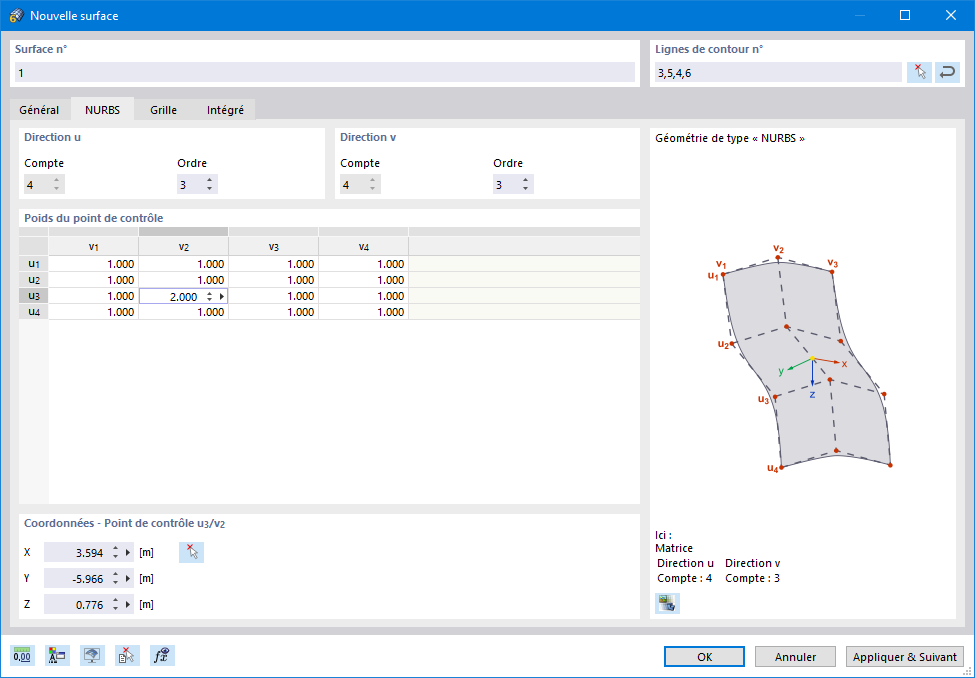
Task: Click the application icon in title bar
Action: 17,16
